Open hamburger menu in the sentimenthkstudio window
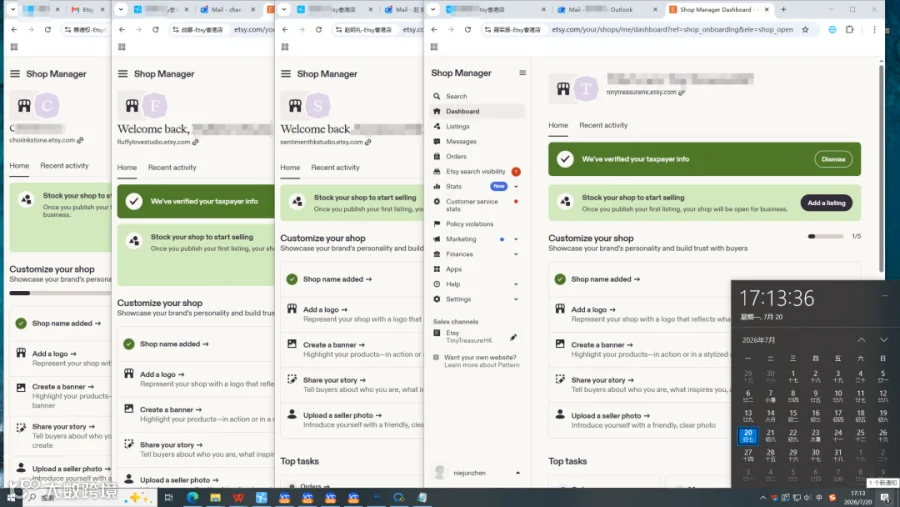Viewport: 900px width, 507px height. [286, 73]
